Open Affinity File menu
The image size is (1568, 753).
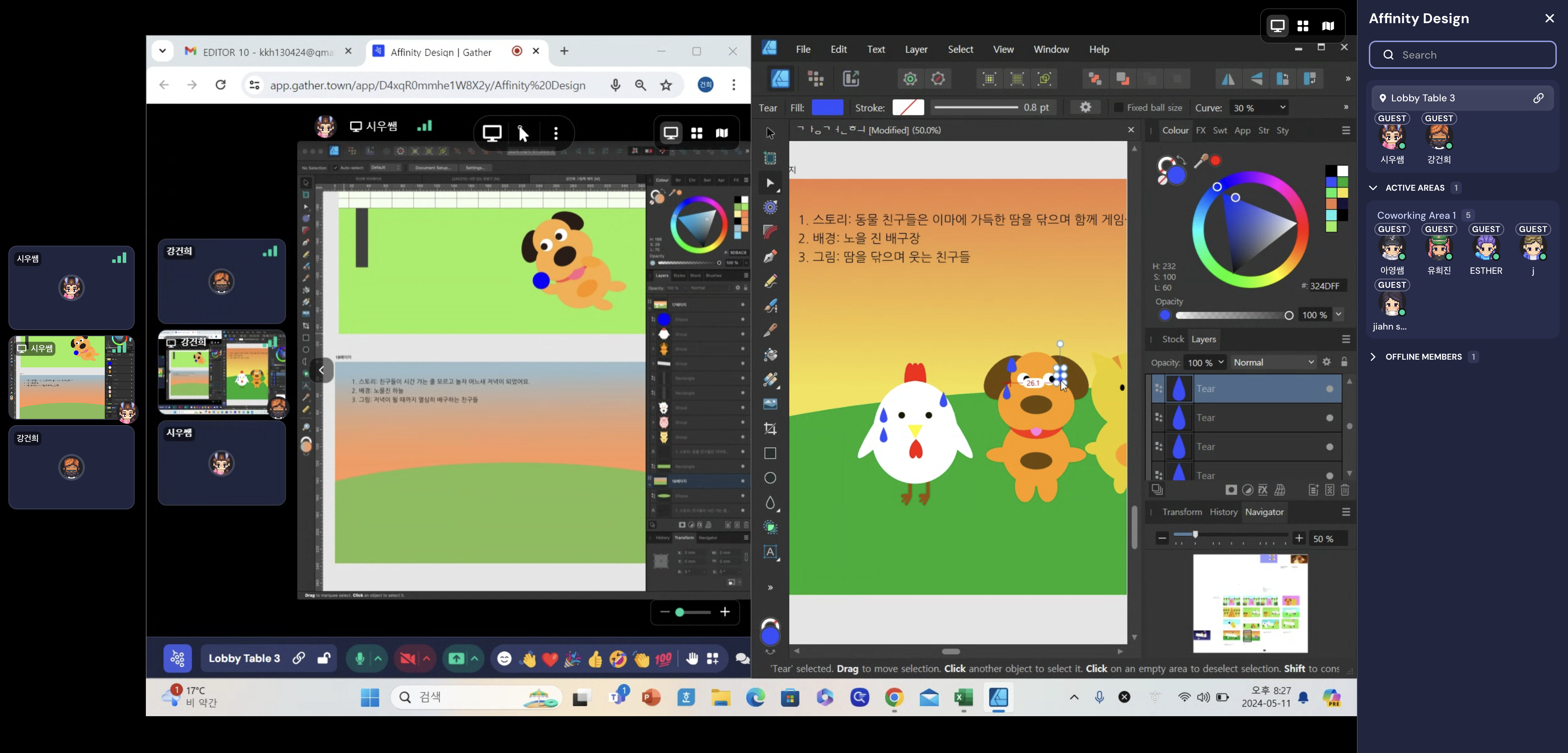pyautogui.click(x=803, y=49)
